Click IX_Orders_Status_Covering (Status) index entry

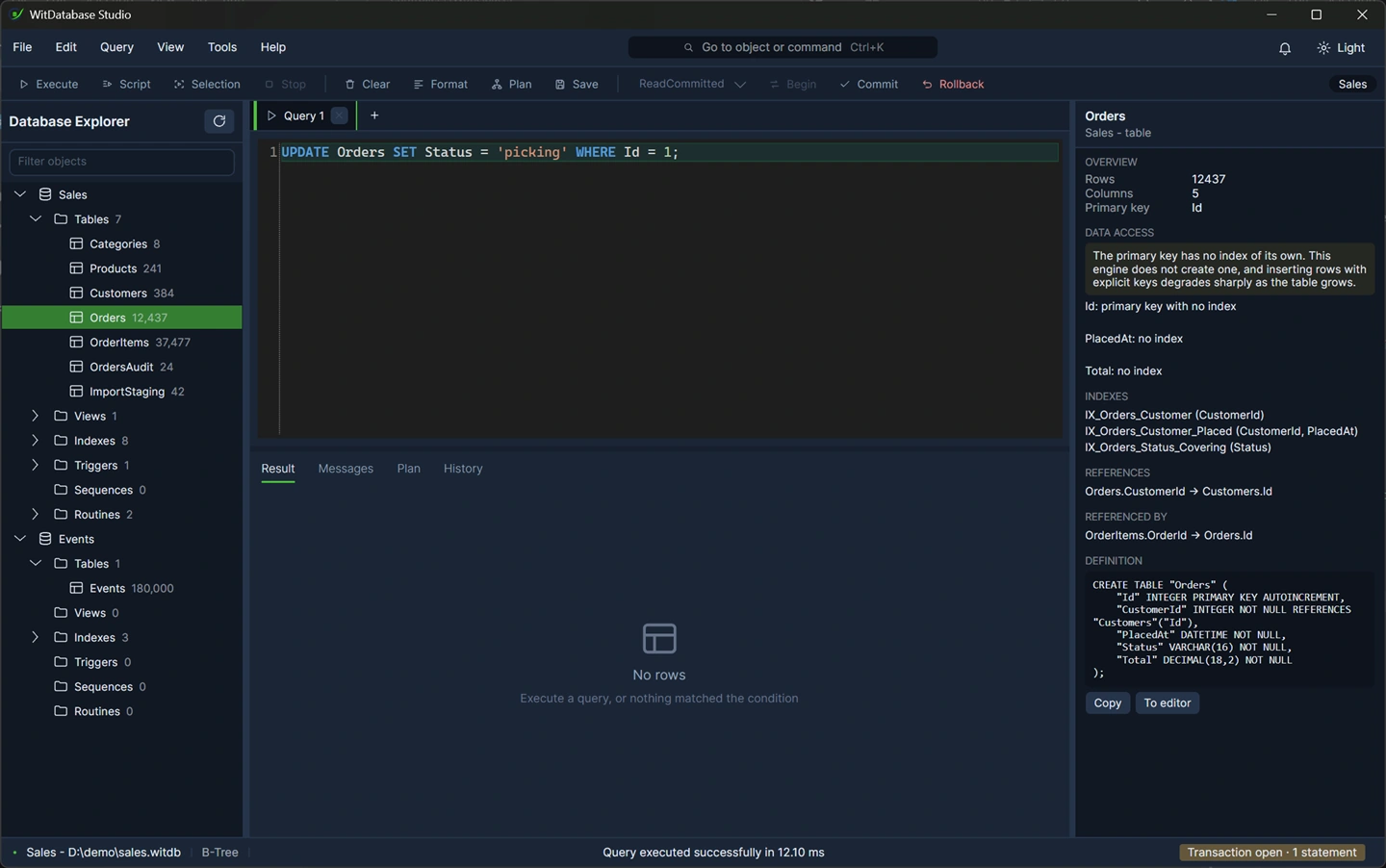pyautogui.click(x=1178, y=447)
